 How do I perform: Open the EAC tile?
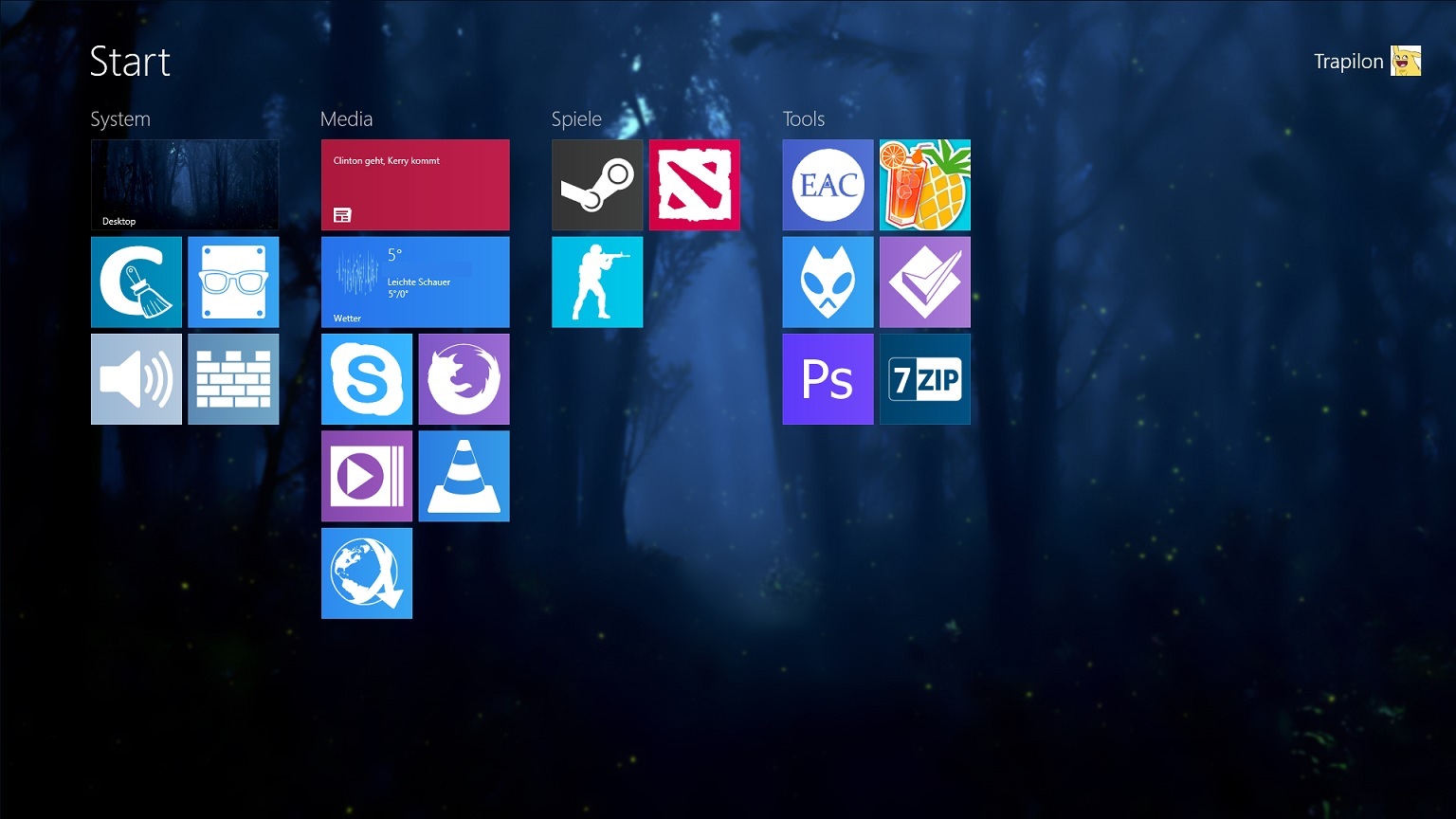828,185
